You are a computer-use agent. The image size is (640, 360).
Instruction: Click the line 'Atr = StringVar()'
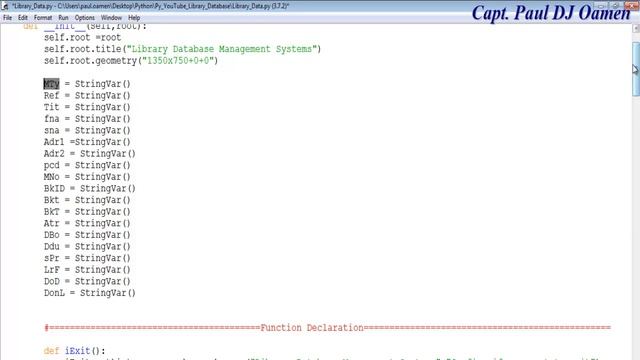pos(87,224)
